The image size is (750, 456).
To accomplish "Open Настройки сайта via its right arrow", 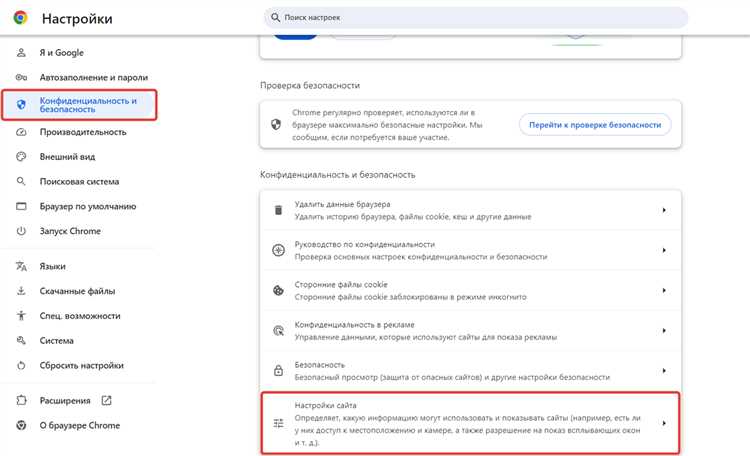I will [664, 423].
